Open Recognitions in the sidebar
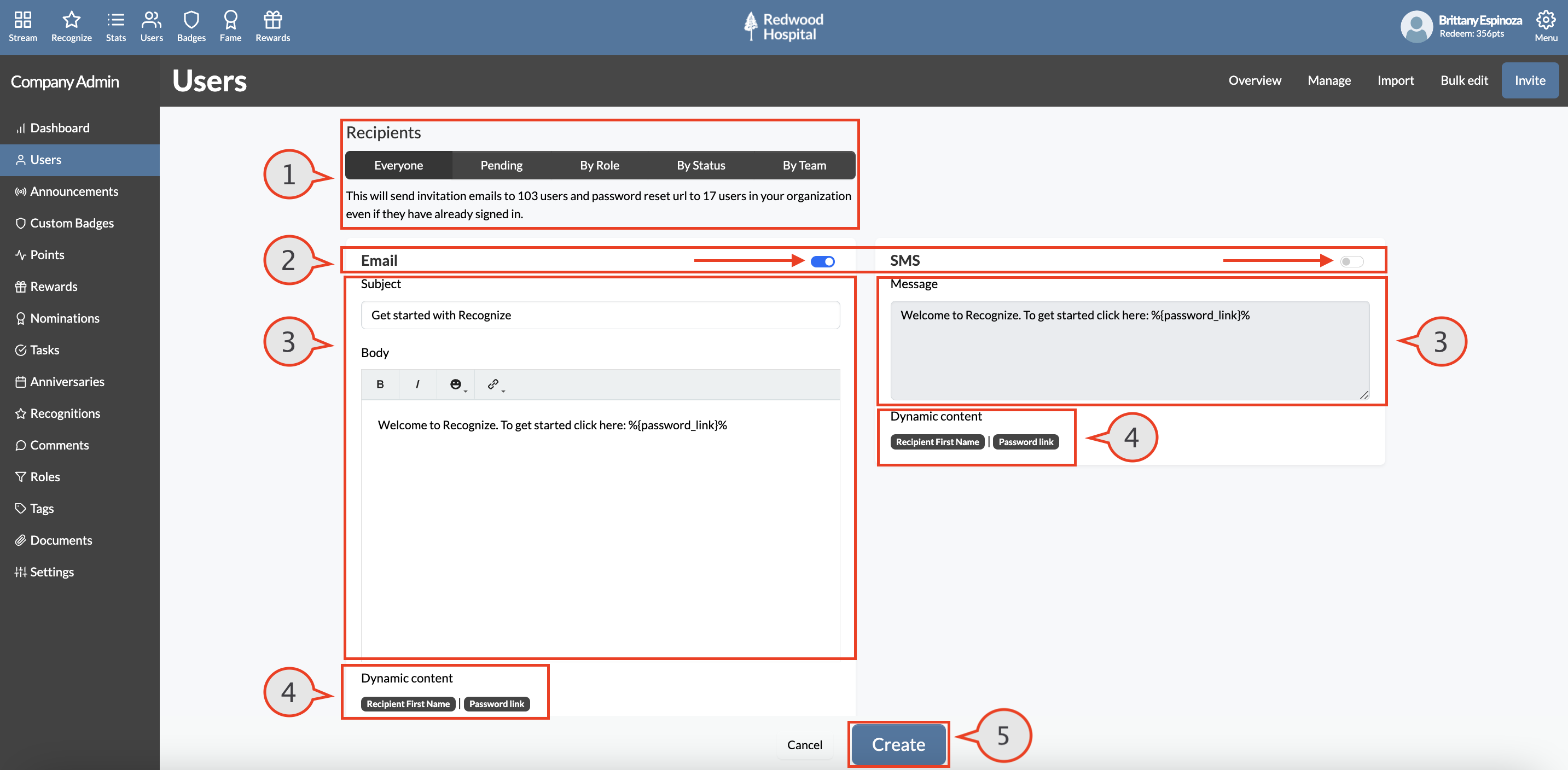Screen dimensions: 1568x770 [x=80, y=413]
